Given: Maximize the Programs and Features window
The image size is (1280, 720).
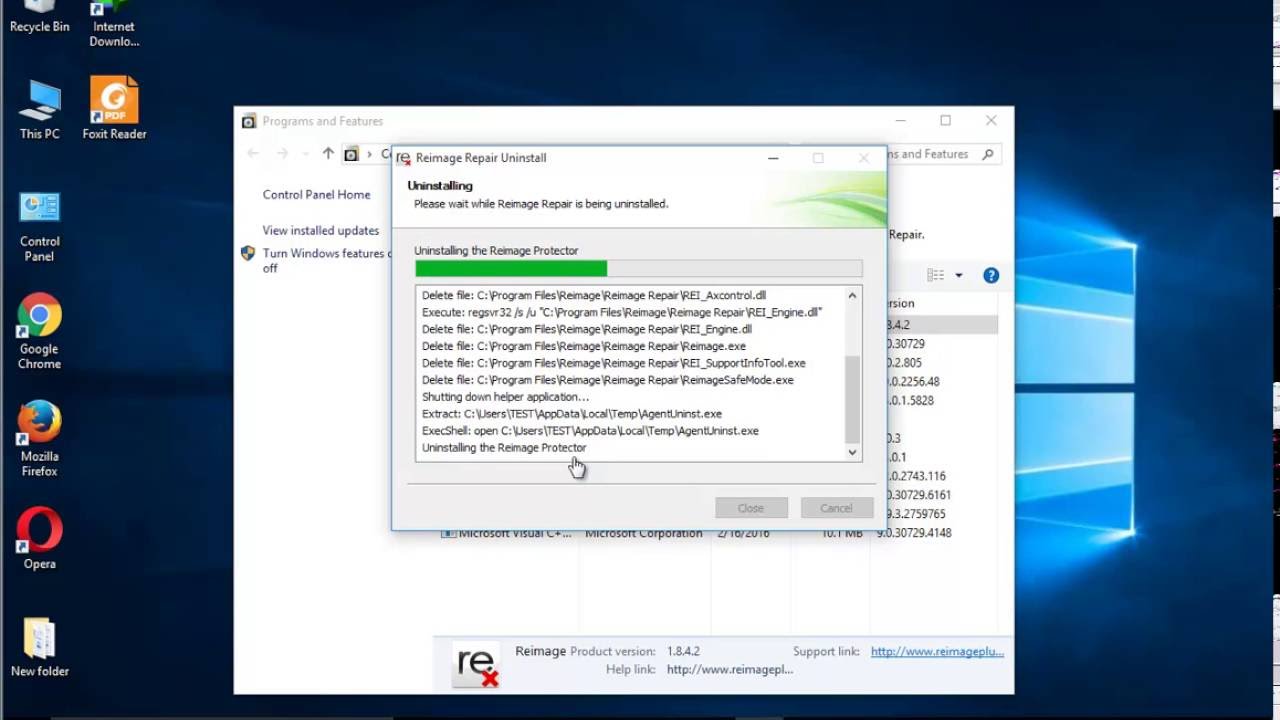Looking at the screenshot, I should click(945, 121).
